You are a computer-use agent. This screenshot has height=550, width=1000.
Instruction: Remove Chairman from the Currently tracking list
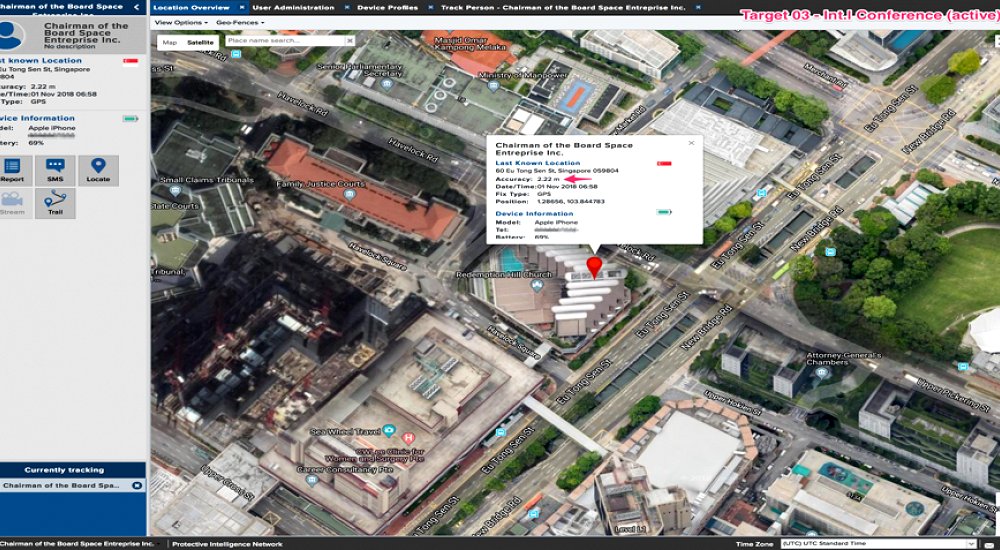(x=136, y=486)
